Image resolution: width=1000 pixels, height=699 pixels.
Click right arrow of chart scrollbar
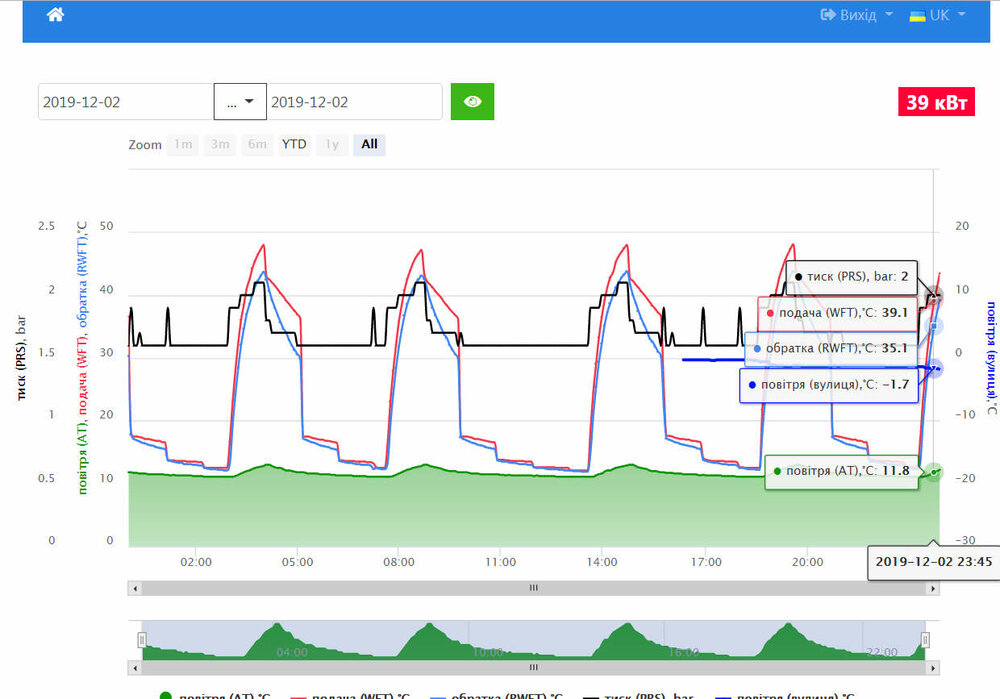click(933, 589)
